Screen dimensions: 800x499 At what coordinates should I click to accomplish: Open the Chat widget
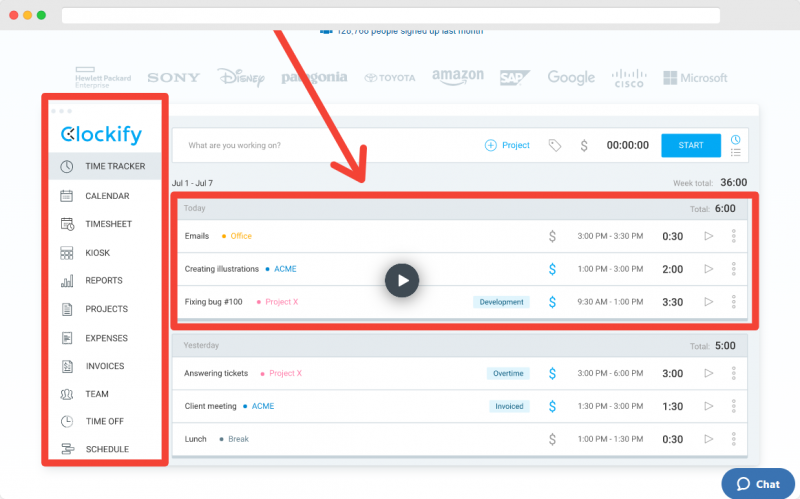758,484
